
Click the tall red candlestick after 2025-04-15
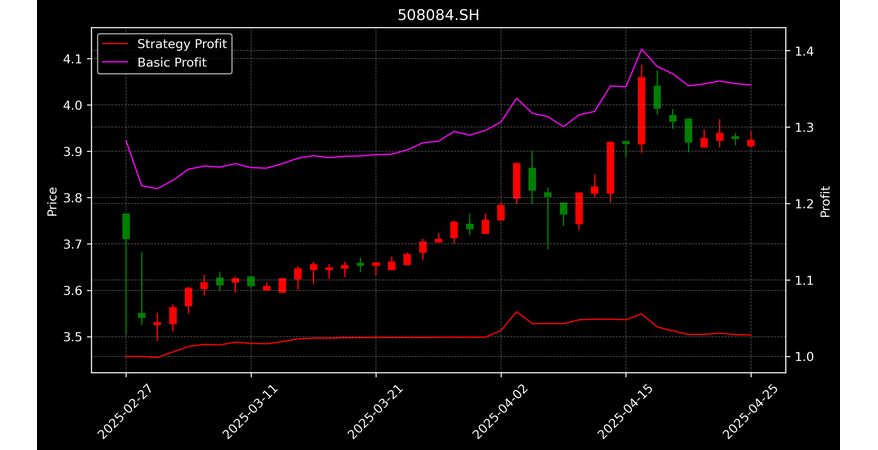tap(642, 111)
